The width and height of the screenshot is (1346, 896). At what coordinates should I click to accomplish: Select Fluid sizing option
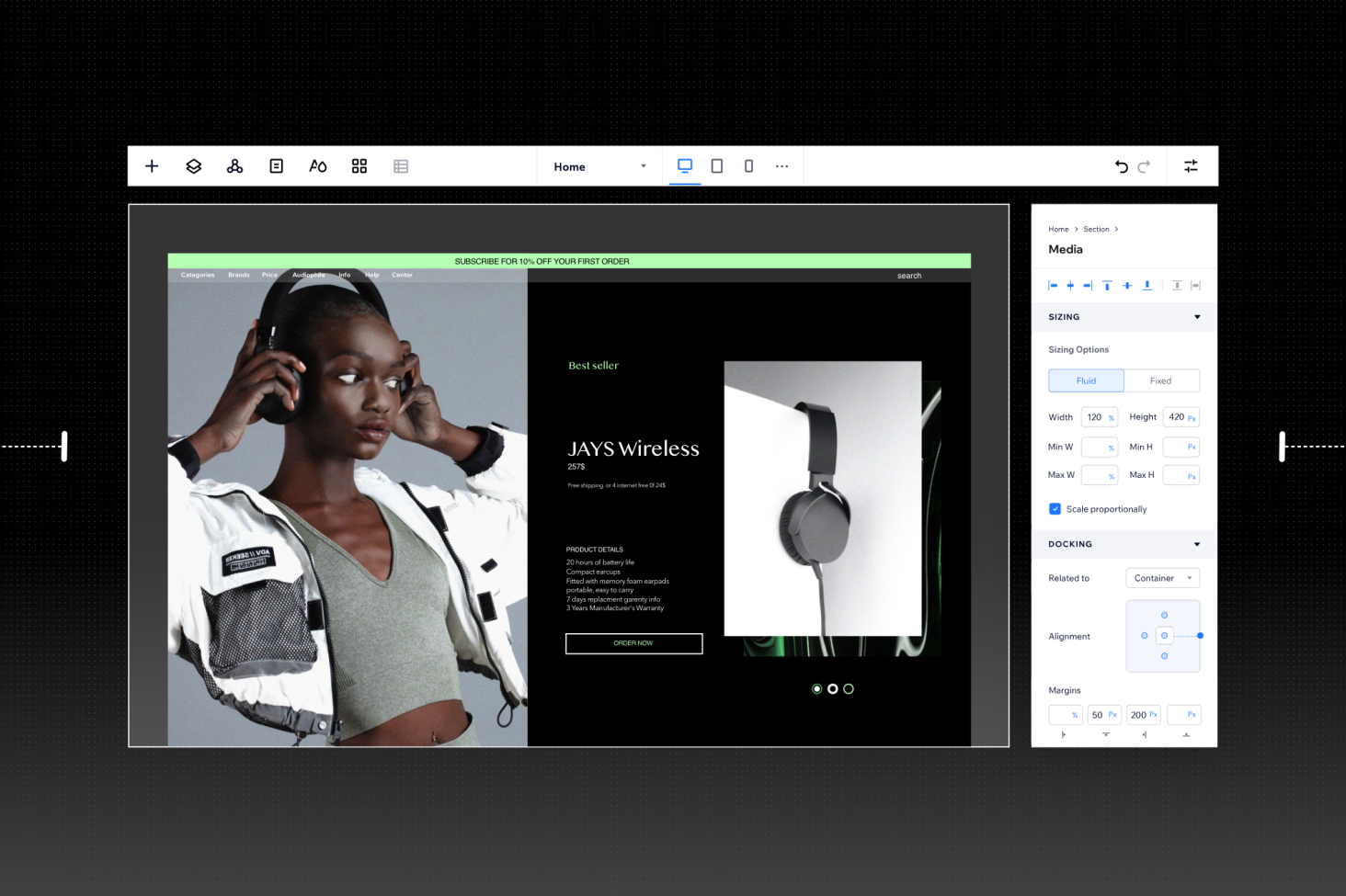[1086, 380]
